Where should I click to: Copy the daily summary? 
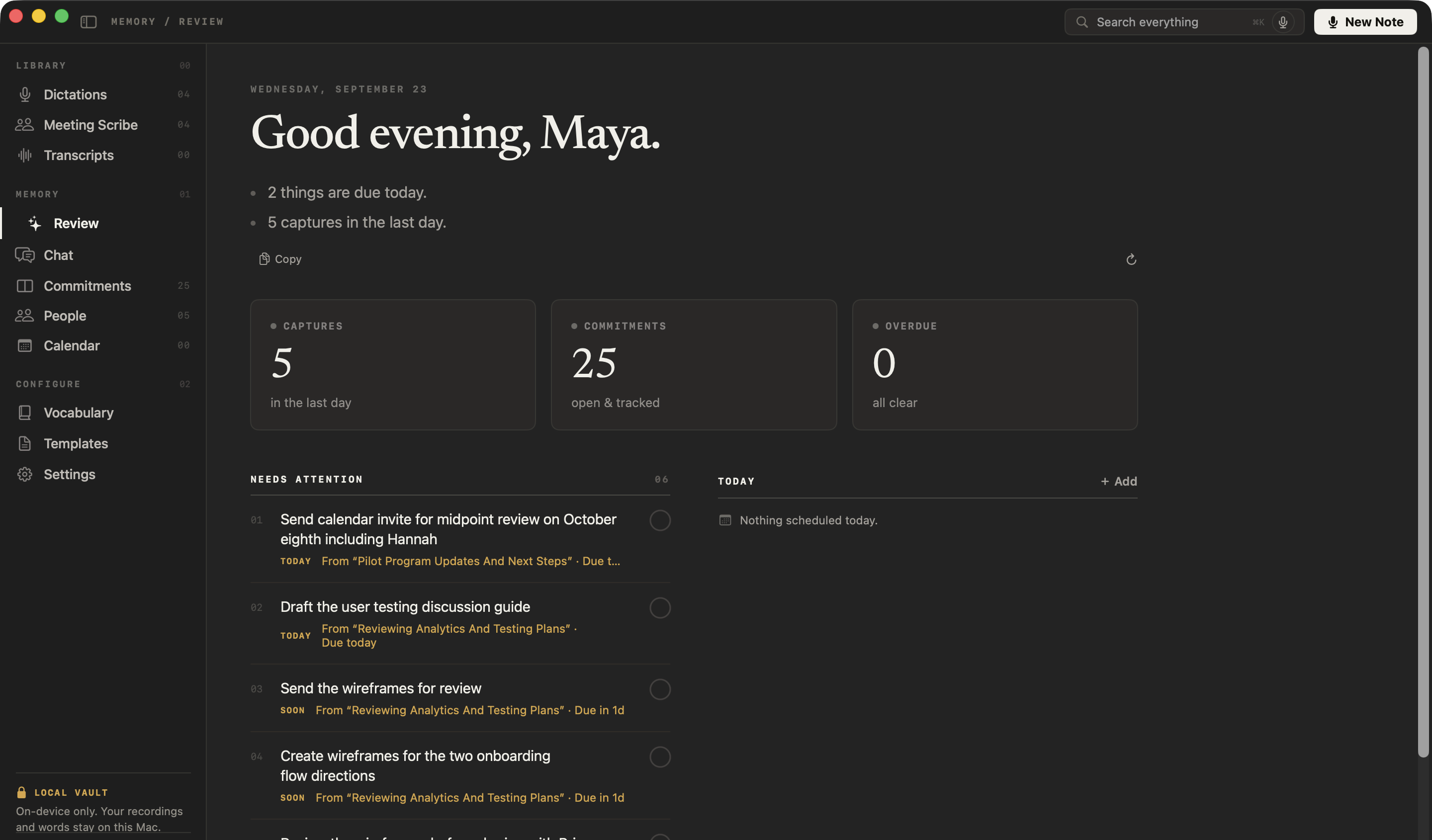pyautogui.click(x=280, y=259)
